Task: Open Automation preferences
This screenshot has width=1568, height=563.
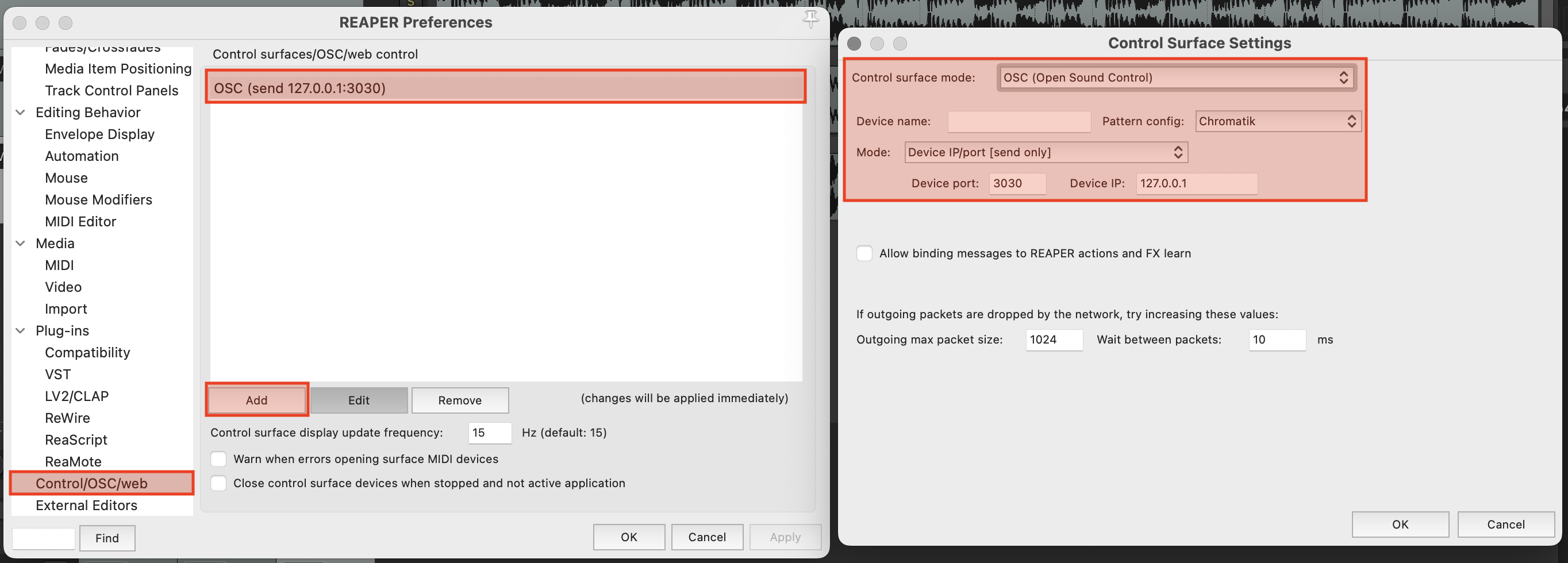Action: pos(82,156)
